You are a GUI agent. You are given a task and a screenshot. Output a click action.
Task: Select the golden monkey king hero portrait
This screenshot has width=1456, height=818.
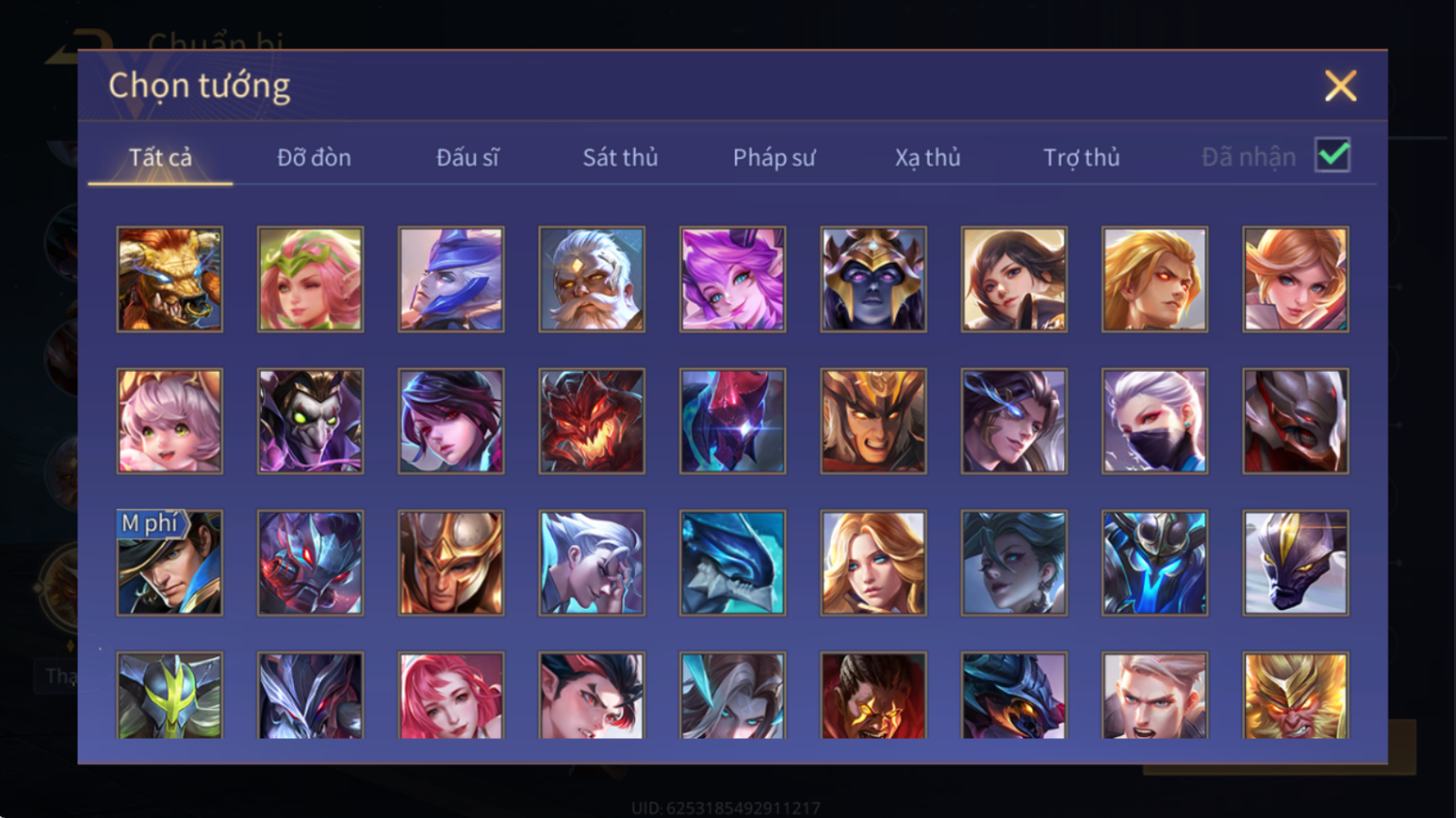pyautogui.click(x=1295, y=696)
